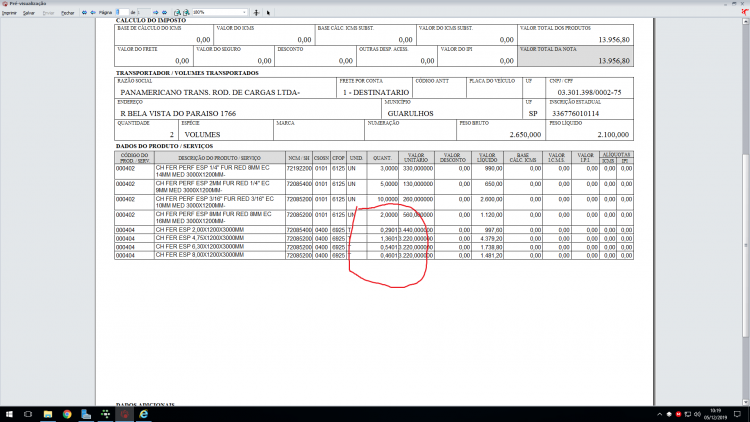This screenshot has height=422, width=750.
Task: Go to previous page arrow icon
Action: coord(93,12)
